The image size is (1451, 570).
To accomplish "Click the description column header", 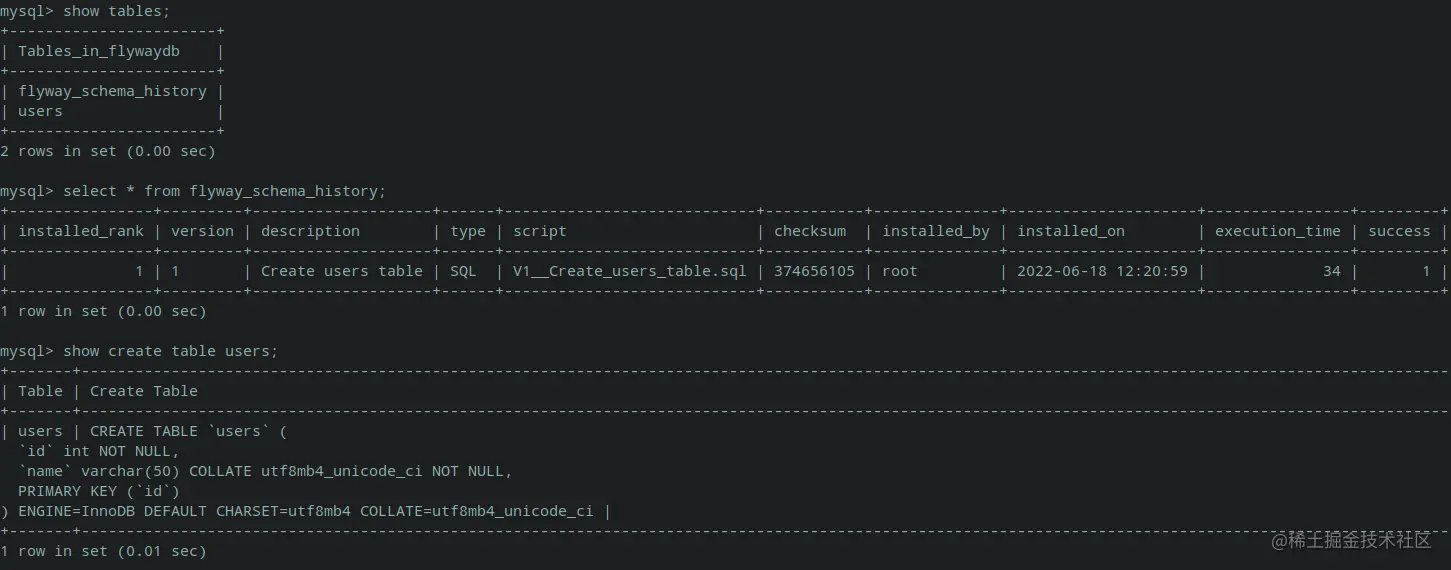I will click(x=310, y=231).
